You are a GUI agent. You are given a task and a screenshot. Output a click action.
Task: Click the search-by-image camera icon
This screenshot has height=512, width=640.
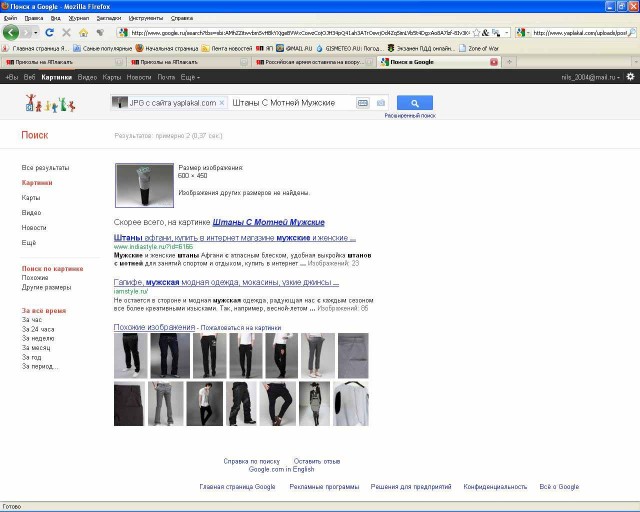pos(381,103)
